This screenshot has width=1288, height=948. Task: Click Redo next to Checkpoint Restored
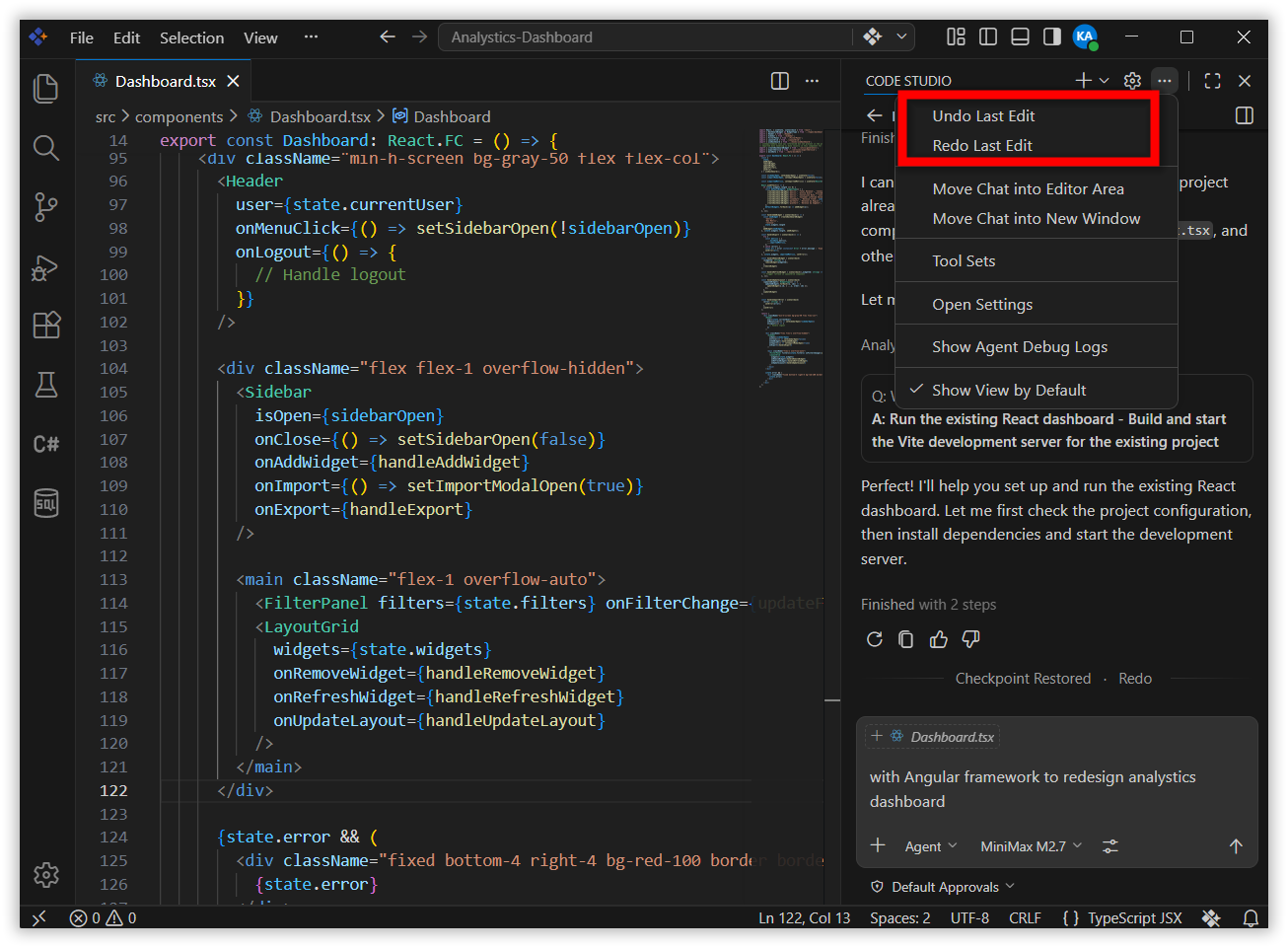1135,679
